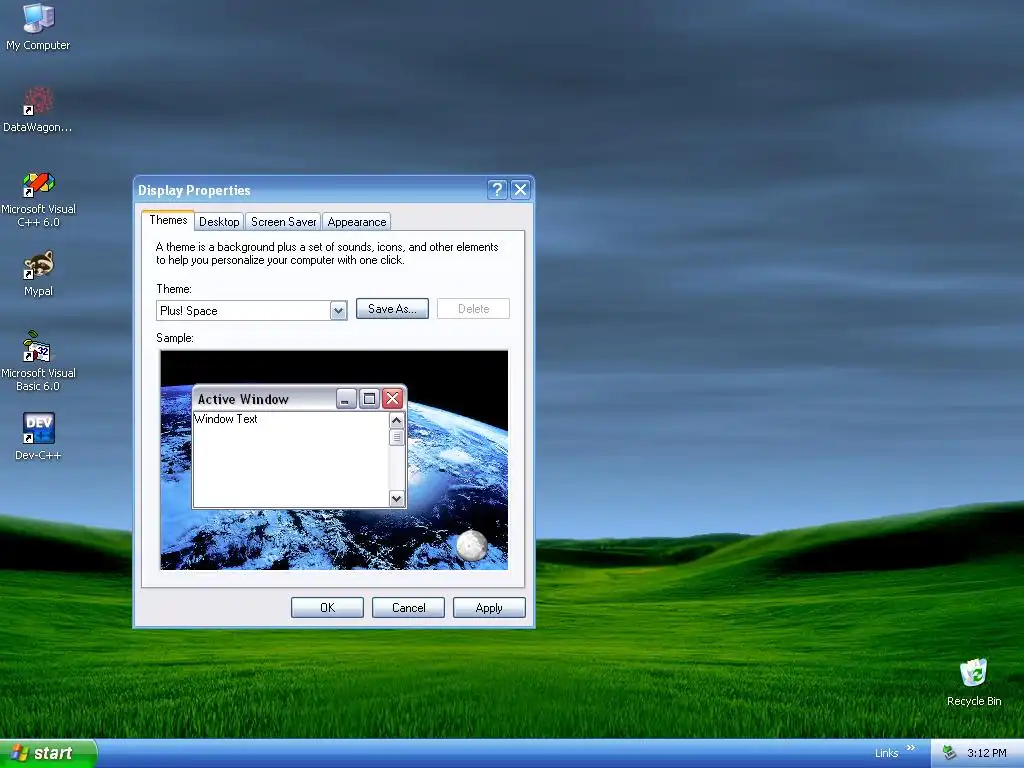Open the Appearance tab

[x=357, y=222]
